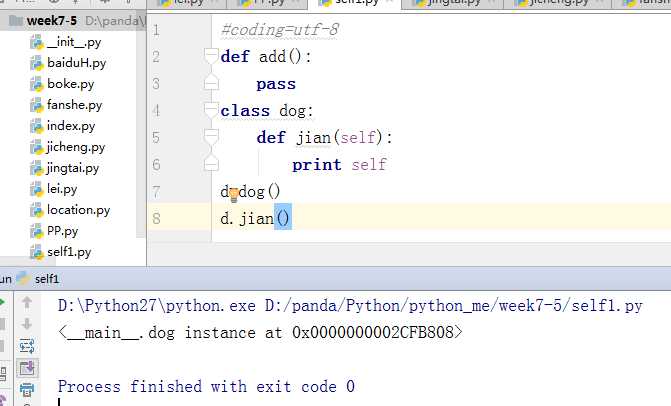This screenshot has height=406, width=671.
Task: Click the '__main__.dog instance' output line
Action: pyautogui.click(x=260, y=332)
